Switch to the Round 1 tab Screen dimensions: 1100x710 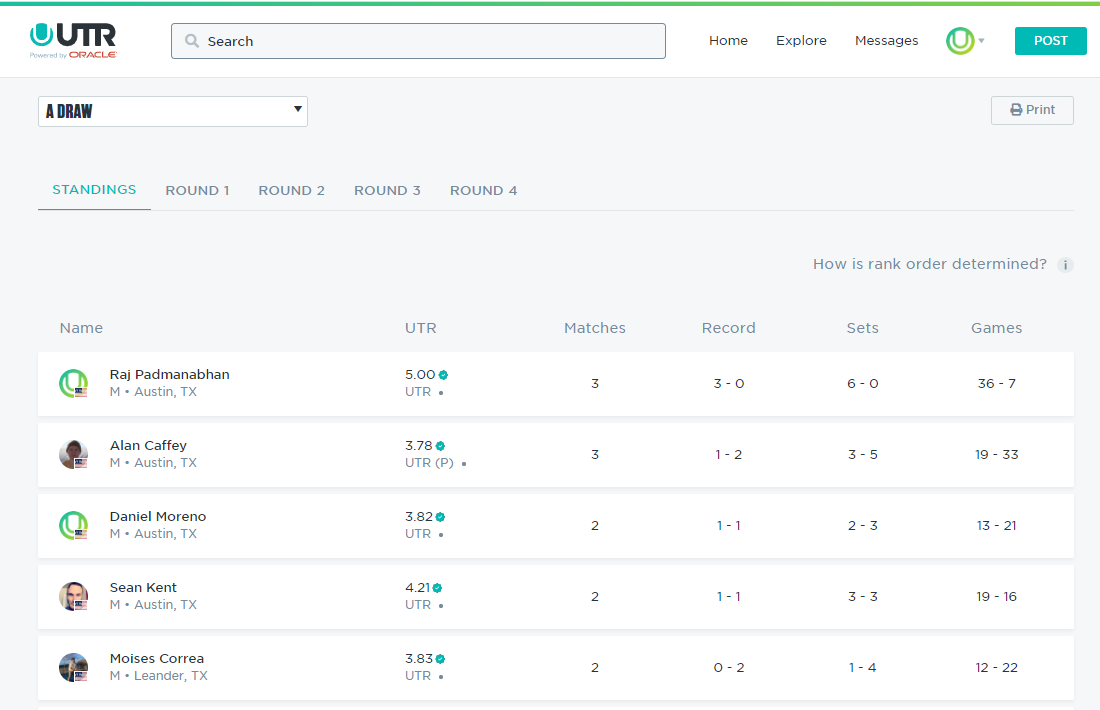point(197,190)
